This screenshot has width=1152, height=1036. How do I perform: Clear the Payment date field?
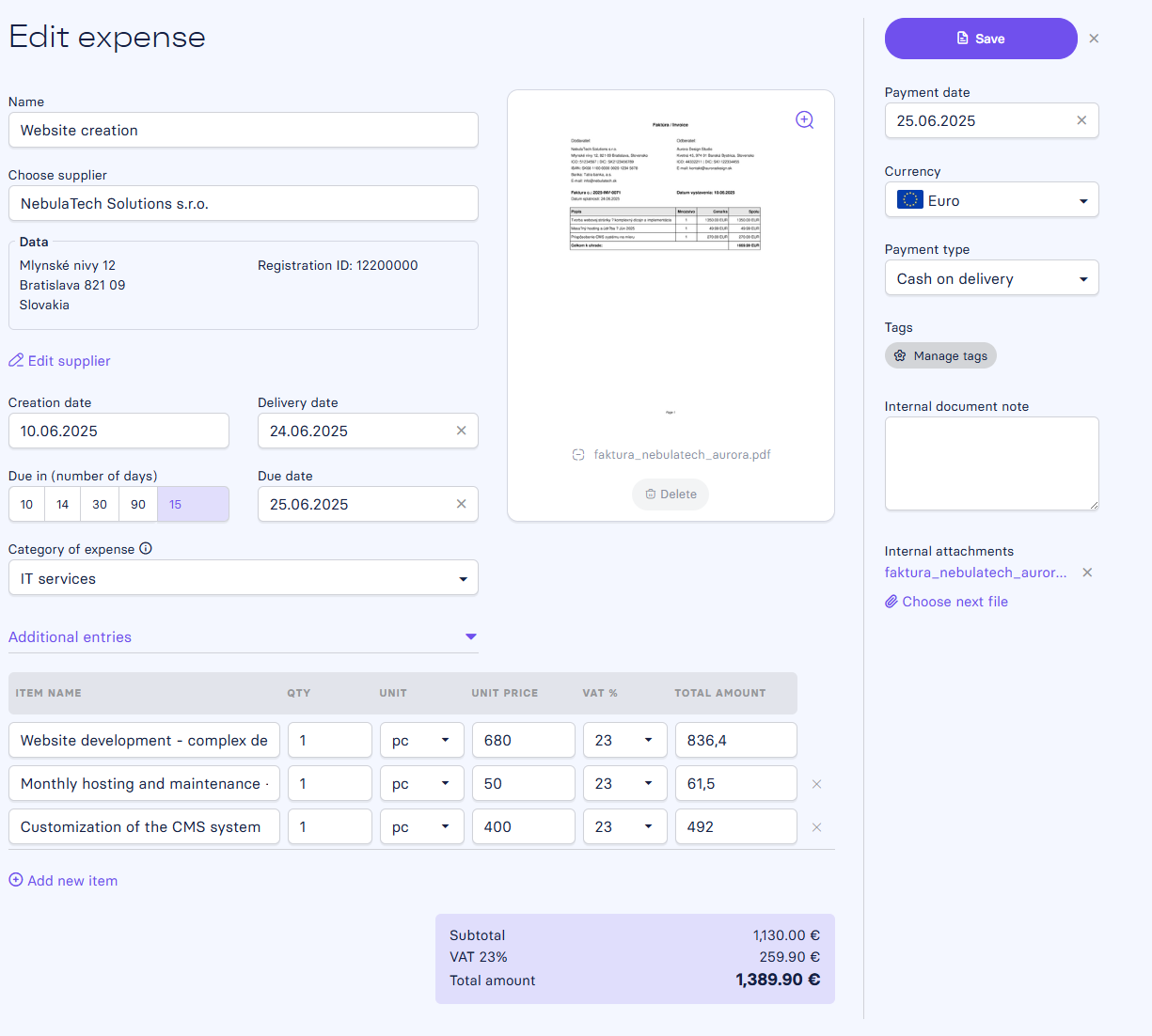[1081, 120]
